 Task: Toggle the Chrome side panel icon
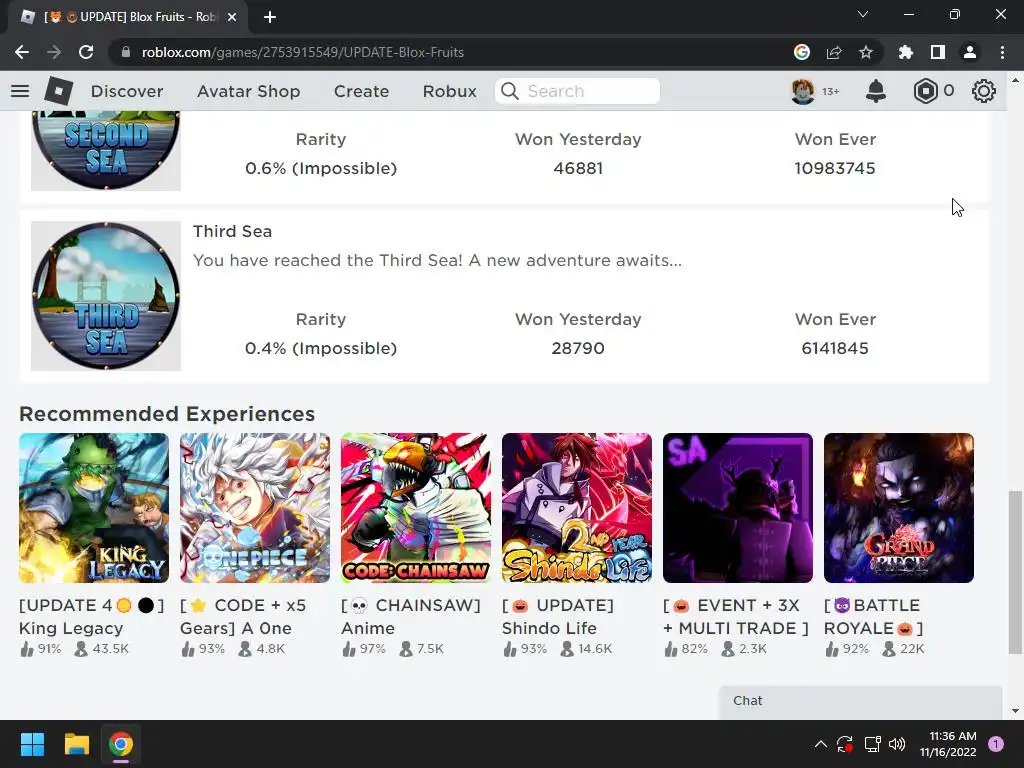938,52
